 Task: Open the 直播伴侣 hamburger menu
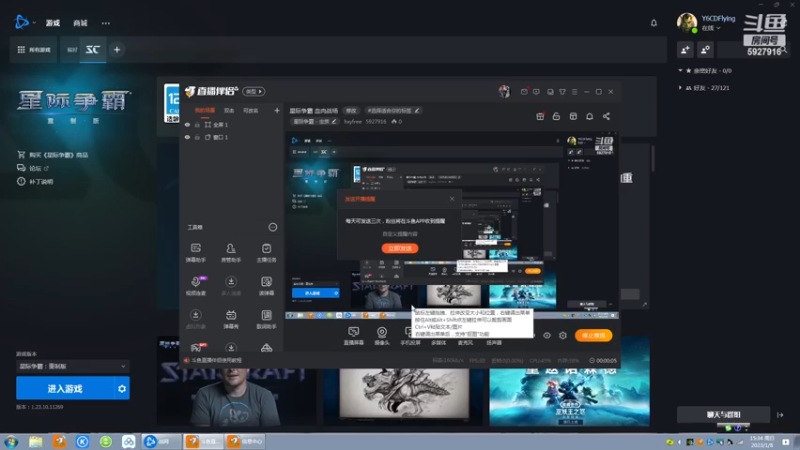(x=574, y=92)
